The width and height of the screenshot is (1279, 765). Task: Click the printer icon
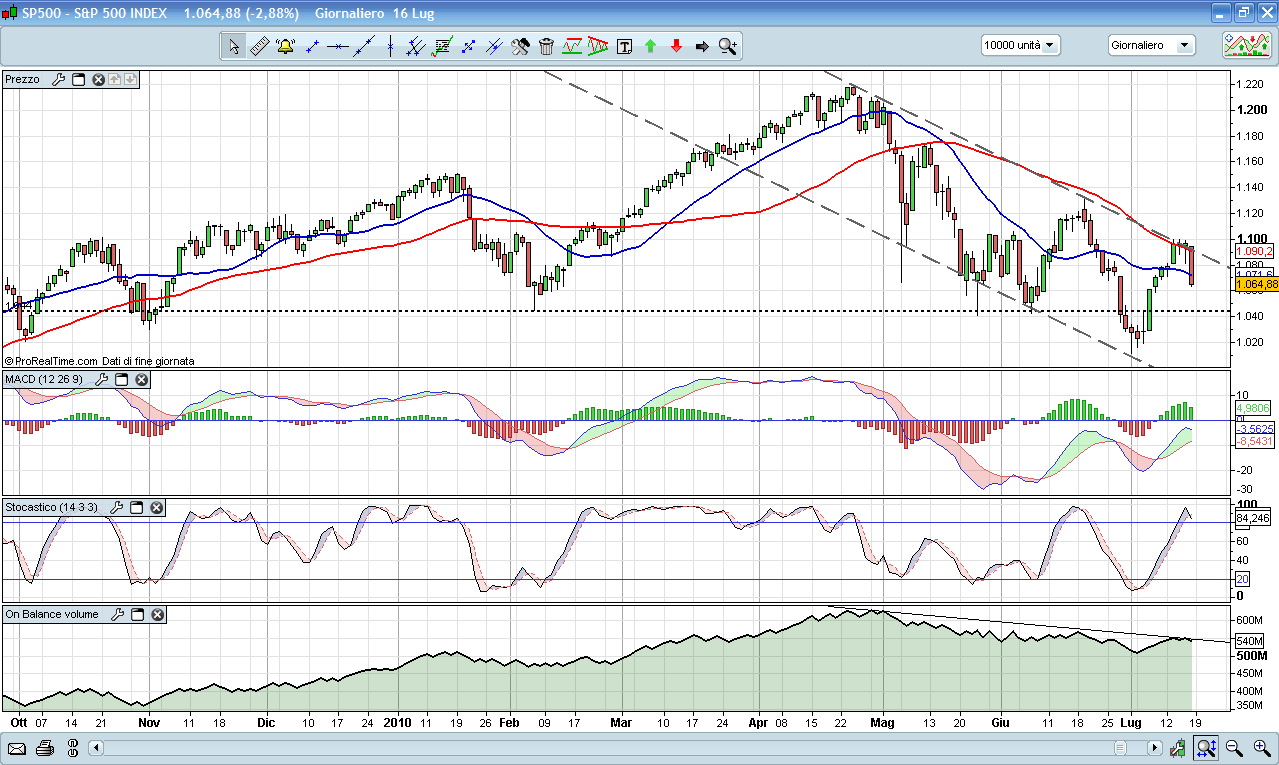[x=44, y=748]
